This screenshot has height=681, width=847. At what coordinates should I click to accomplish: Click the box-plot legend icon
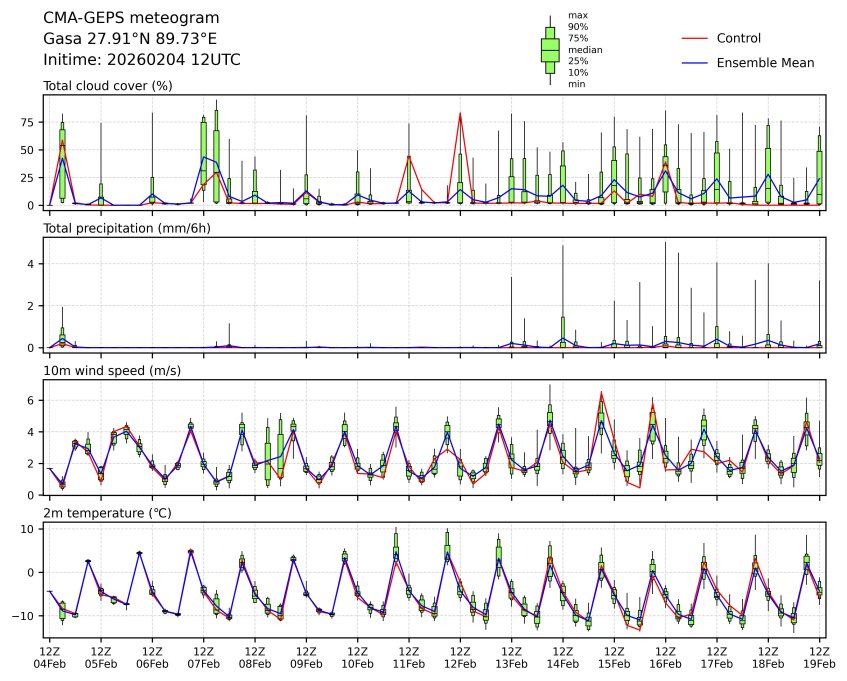[549, 50]
